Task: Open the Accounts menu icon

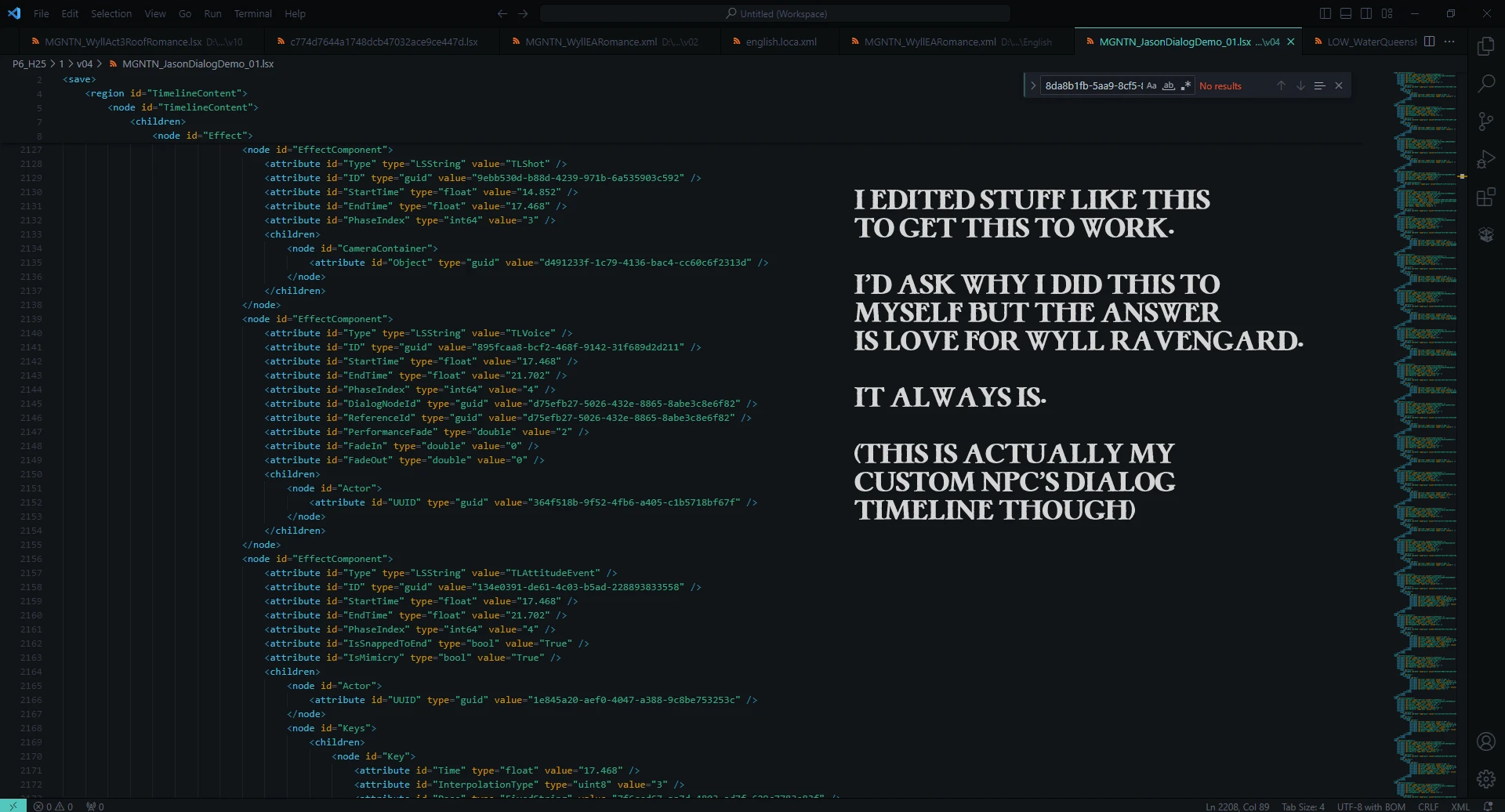Action: click(1485, 741)
